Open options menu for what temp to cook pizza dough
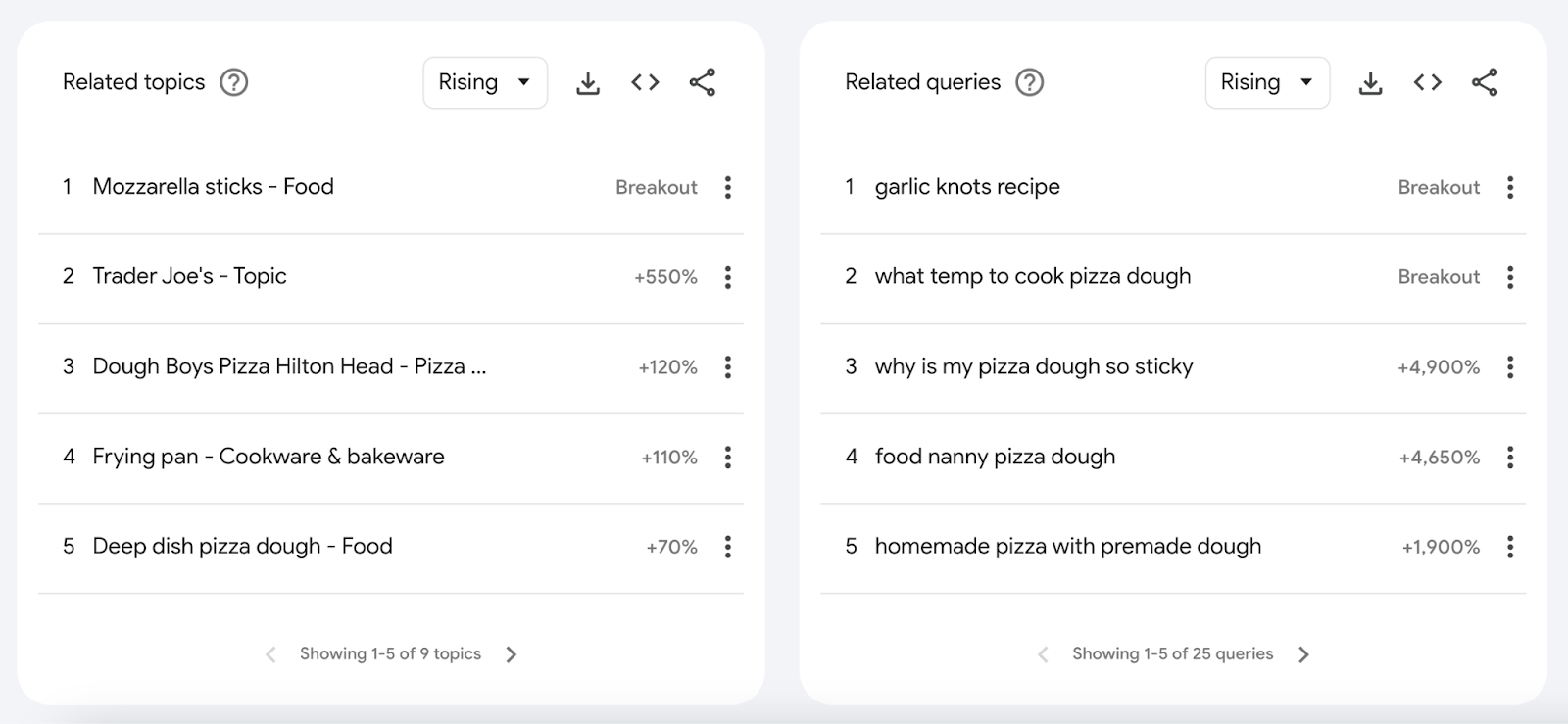 pyautogui.click(x=1510, y=277)
